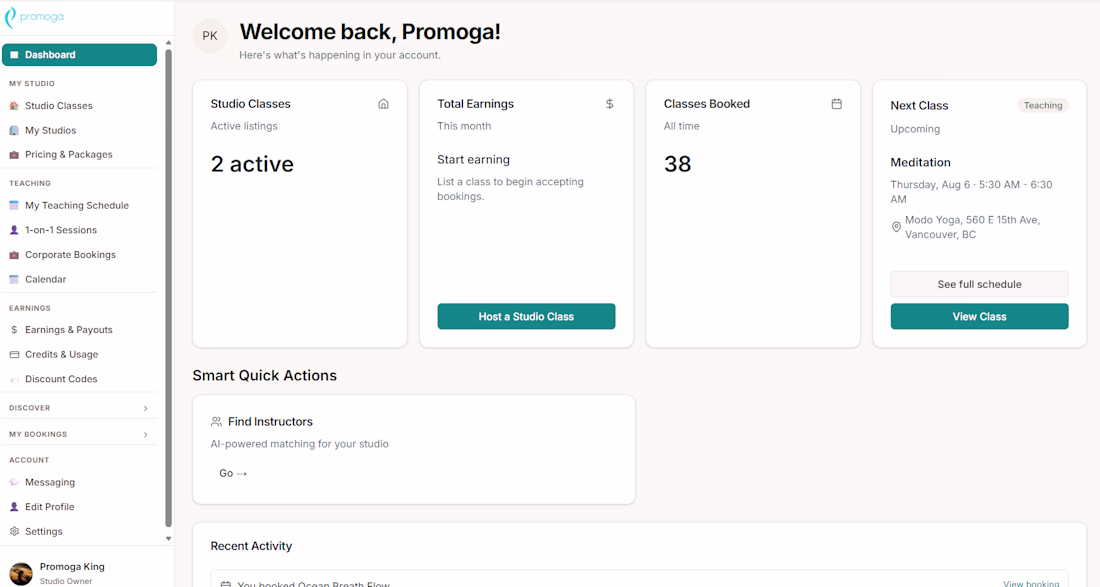Click the Credits & Usage card icon
The width and height of the screenshot is (1100, 587).
[x=14, y=355]
